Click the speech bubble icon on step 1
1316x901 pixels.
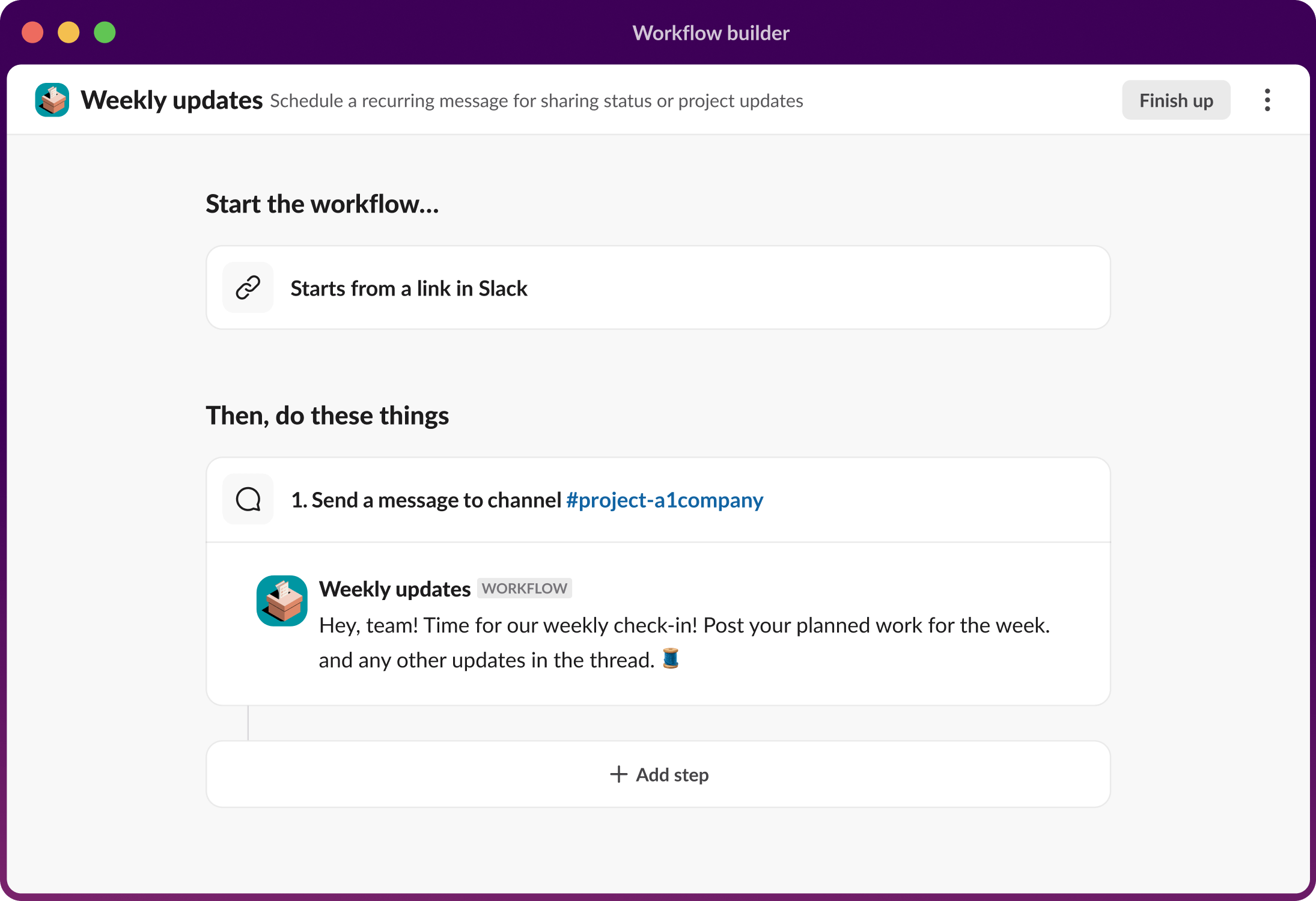point(248,499)
